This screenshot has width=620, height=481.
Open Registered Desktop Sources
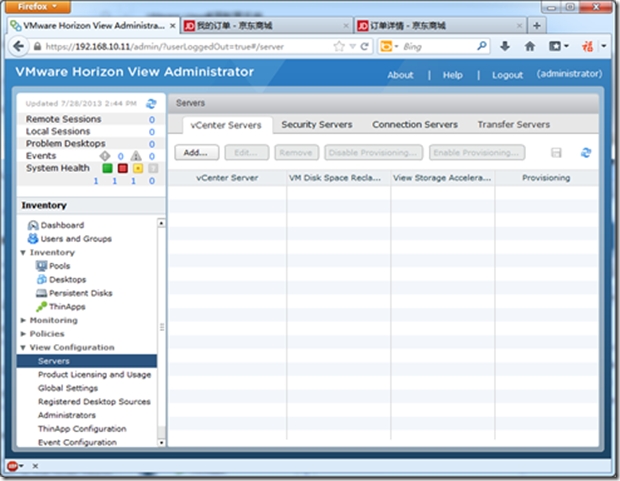[94, 401]
